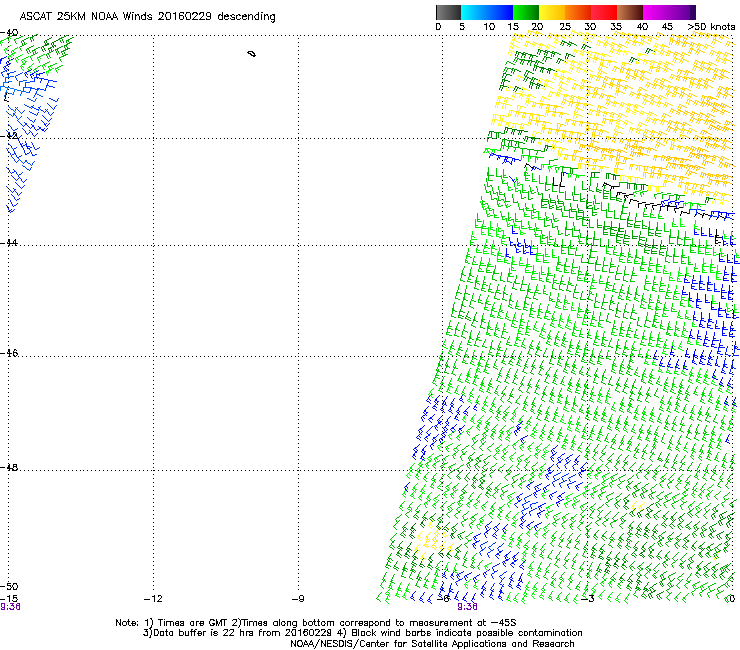Click the '20' value under the color scale
This screenshot has height=650, width=740.
537,27
